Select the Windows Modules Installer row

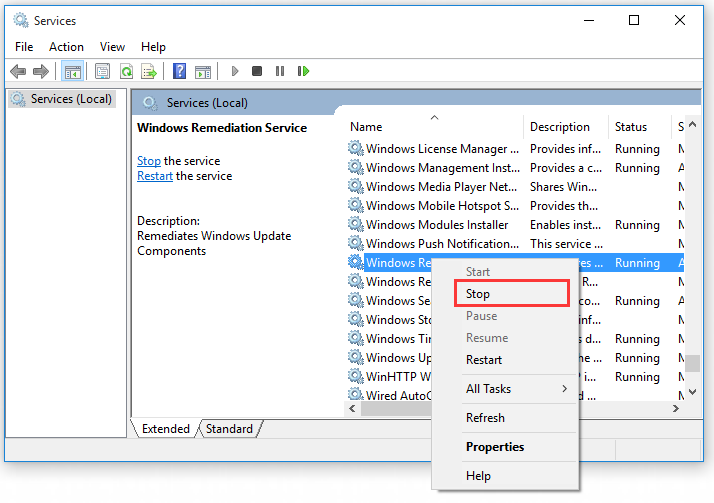(x=515, y=224)
